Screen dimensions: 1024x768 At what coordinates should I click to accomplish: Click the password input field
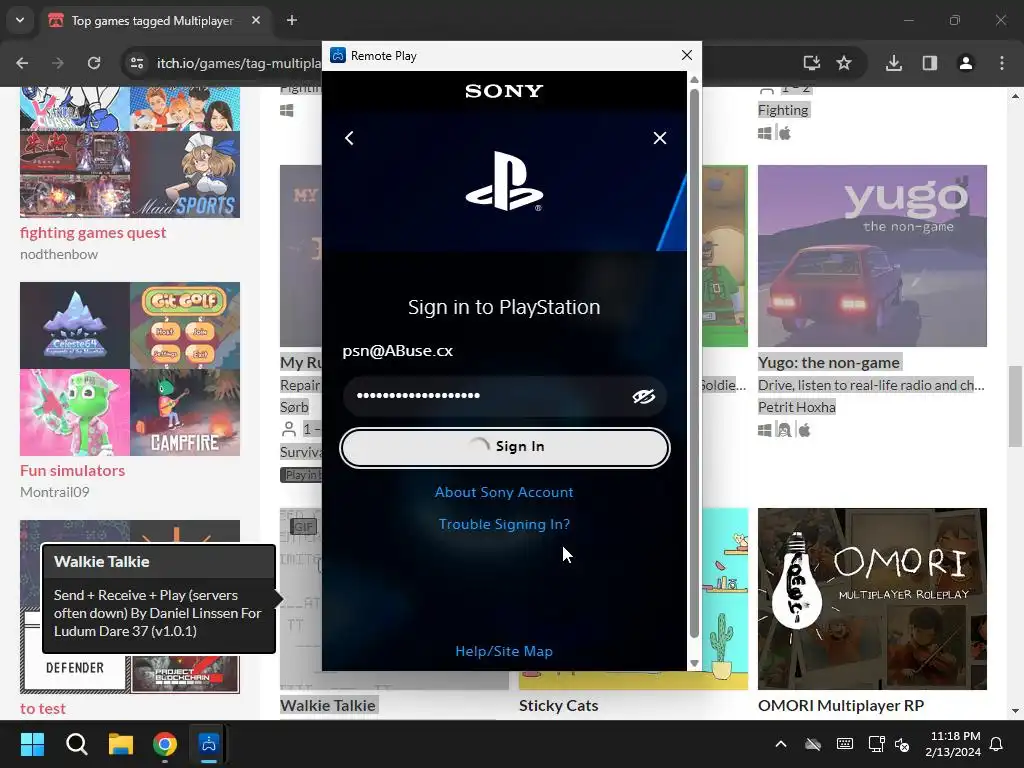505,396
